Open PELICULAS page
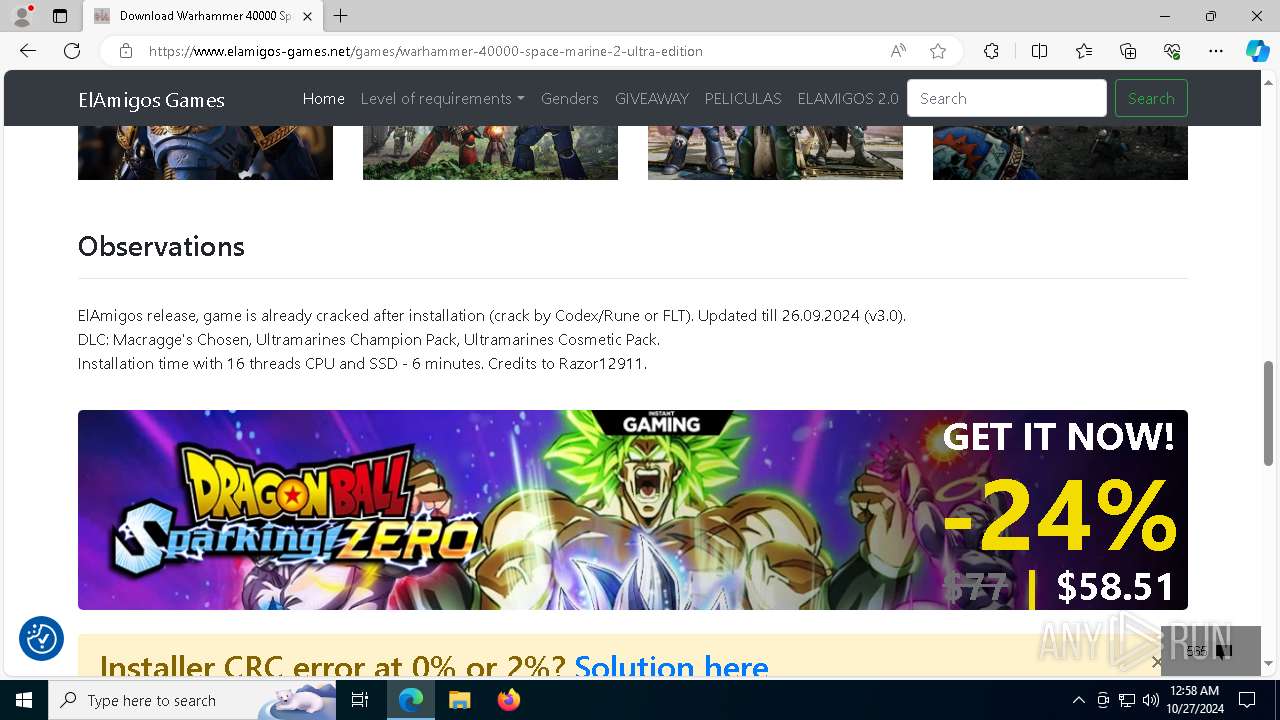This screenshot has width=1280, height=720. (743, 98)
